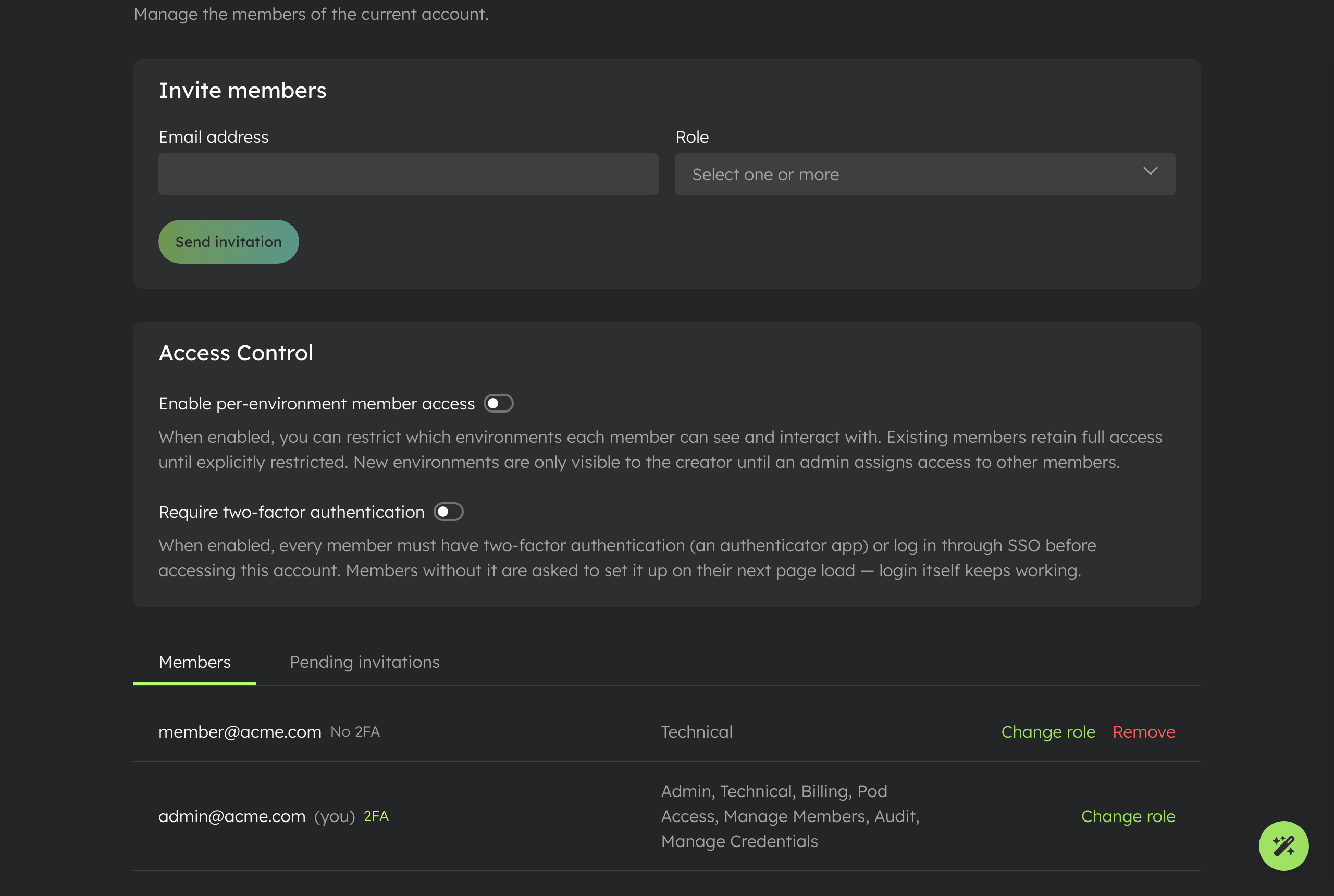Change role for admin@acme.com
This screenshot has width=1334, height=896.
[x=1128, y=817]
